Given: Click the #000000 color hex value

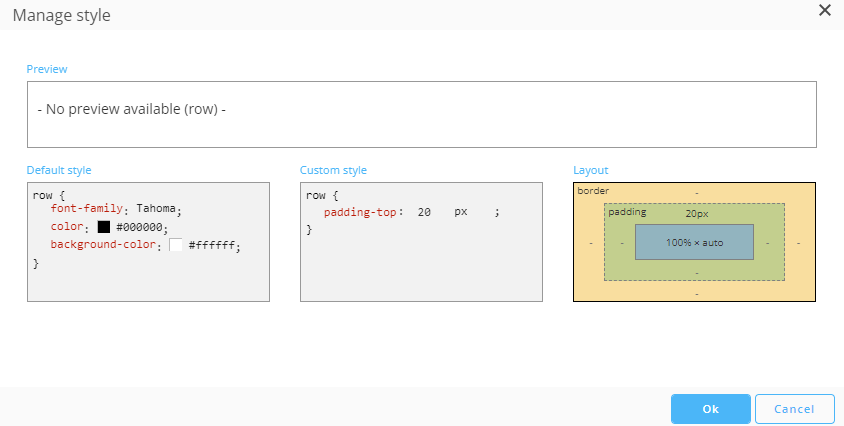Looking at the screenshot, I should [139, 227].
